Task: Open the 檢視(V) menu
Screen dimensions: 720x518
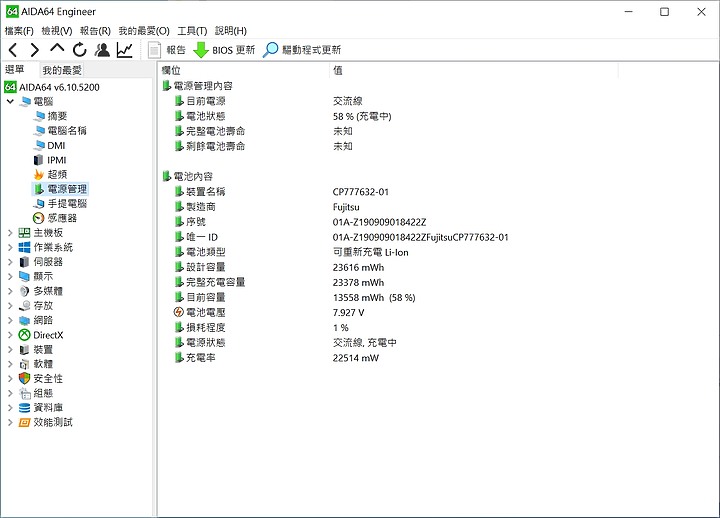Action: [57, 31]
